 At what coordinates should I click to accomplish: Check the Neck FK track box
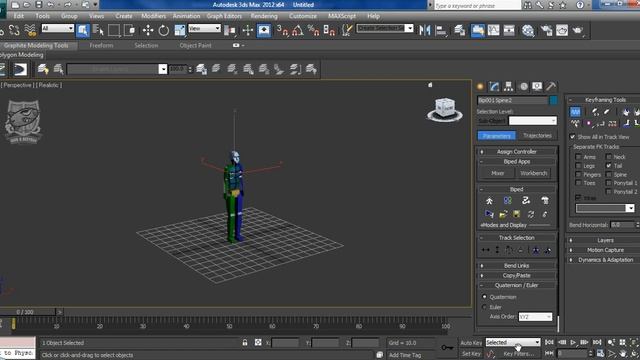click(x=609, y=157)
